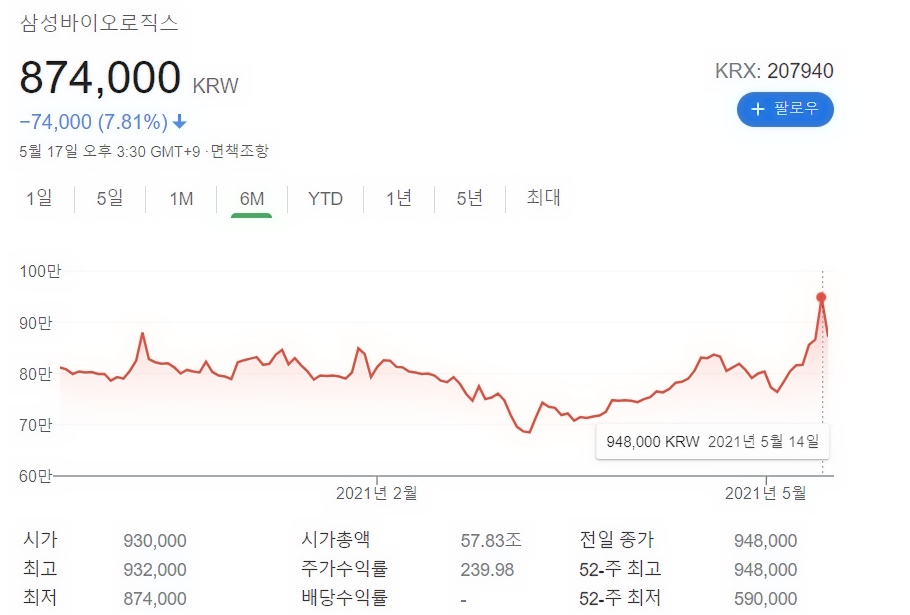Select the 5일 time range tab
Screen dimensions: 910x615
click(x=110, y=198)
